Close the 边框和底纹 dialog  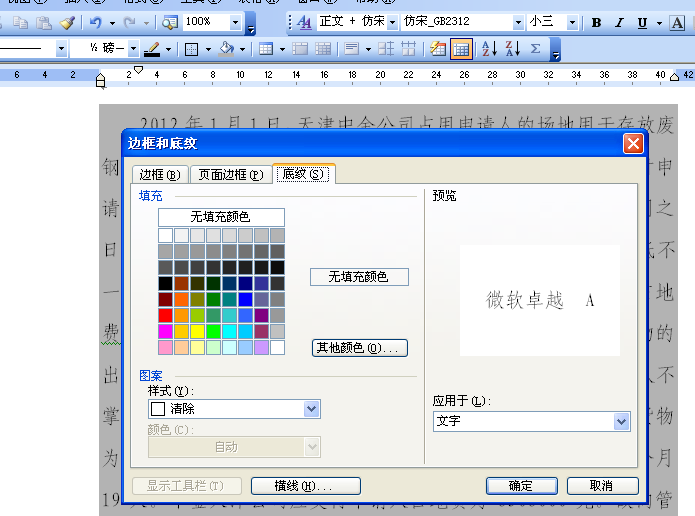(x=633, y=143)
